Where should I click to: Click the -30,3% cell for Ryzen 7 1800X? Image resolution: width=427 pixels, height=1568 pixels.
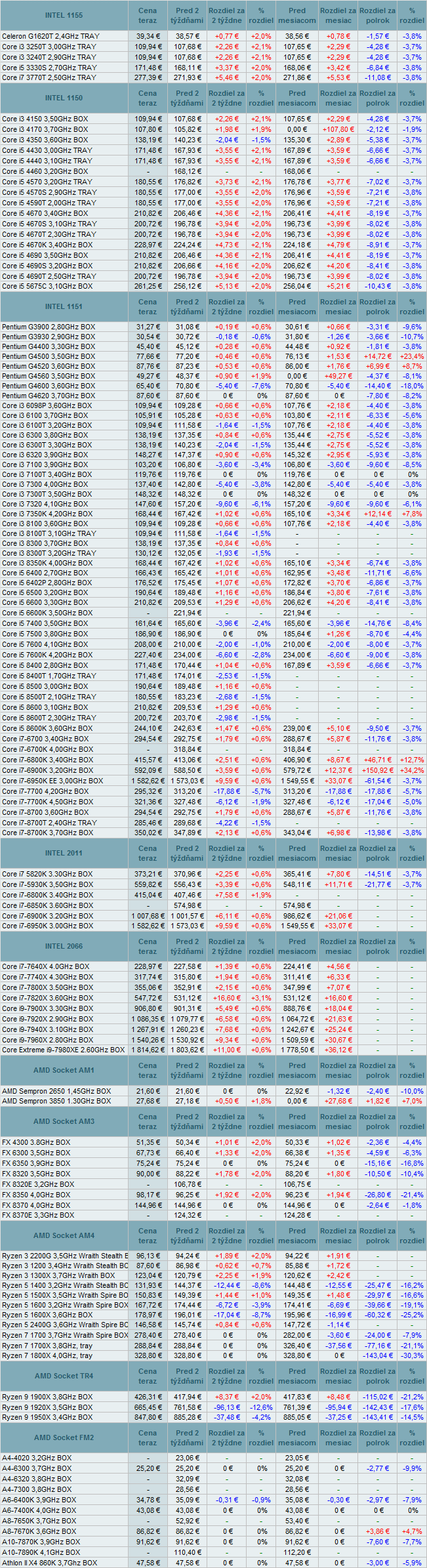(412, 1355)
